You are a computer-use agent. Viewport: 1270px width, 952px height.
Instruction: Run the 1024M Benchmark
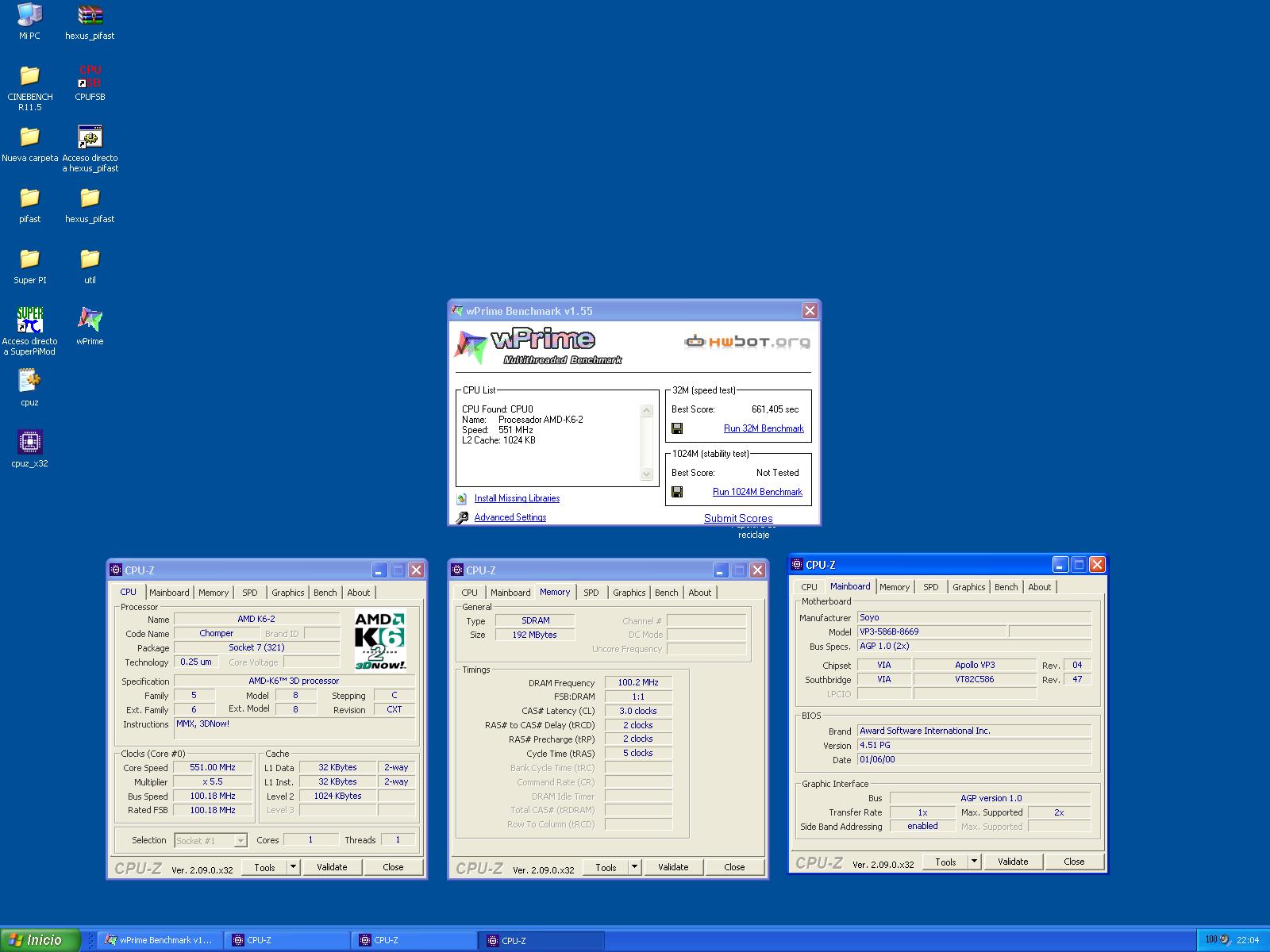757,492
